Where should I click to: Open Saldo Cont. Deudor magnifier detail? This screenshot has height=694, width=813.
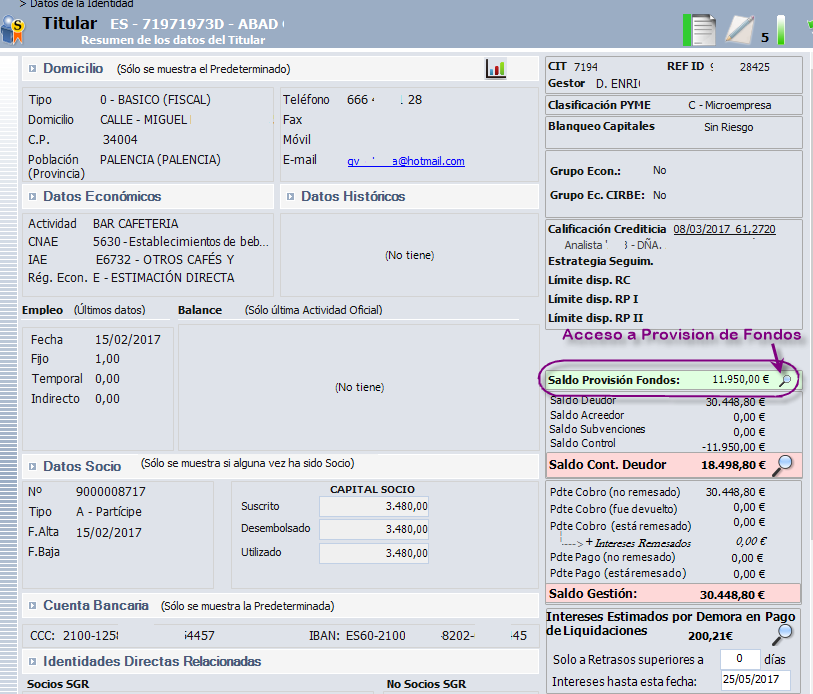(x=783, y=465)
